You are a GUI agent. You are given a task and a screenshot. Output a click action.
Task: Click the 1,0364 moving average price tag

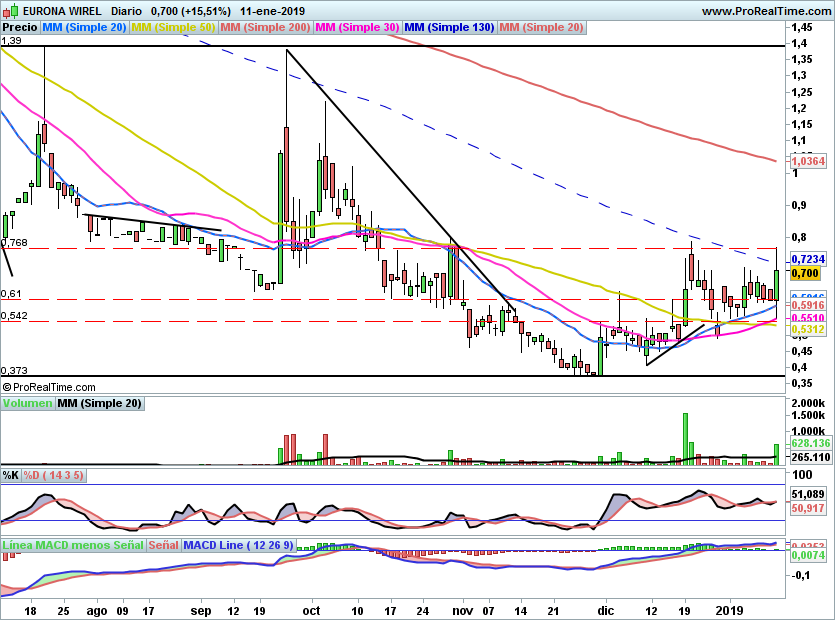[x=808, y=161]
